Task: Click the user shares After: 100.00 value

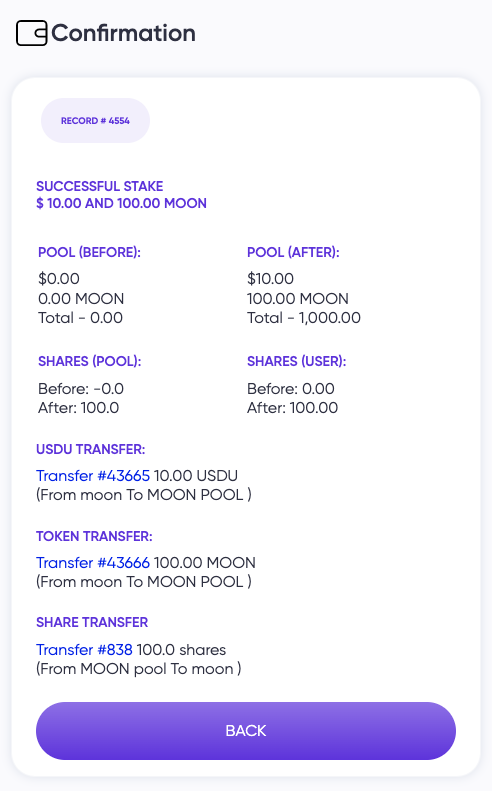Action: click(292, 408)
